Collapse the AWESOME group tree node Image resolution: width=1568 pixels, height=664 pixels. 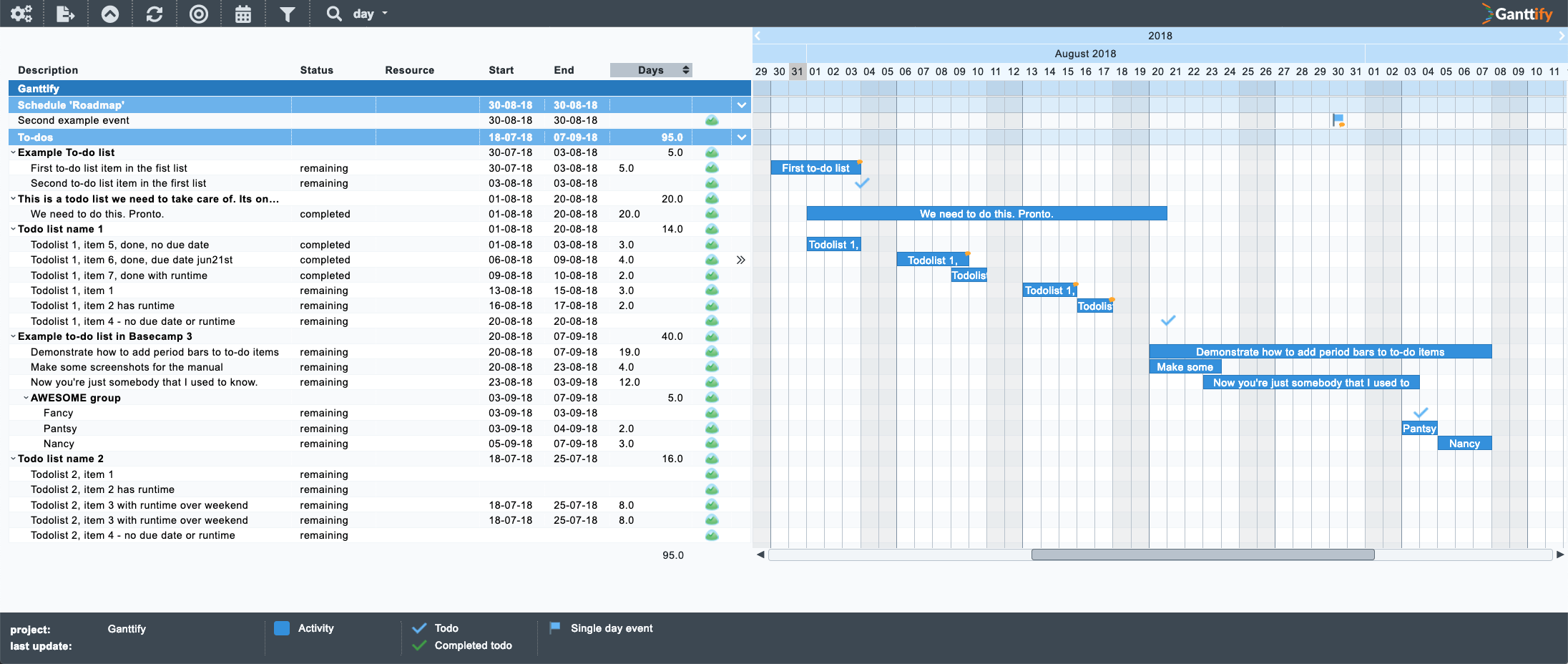(x=26, y=398)
